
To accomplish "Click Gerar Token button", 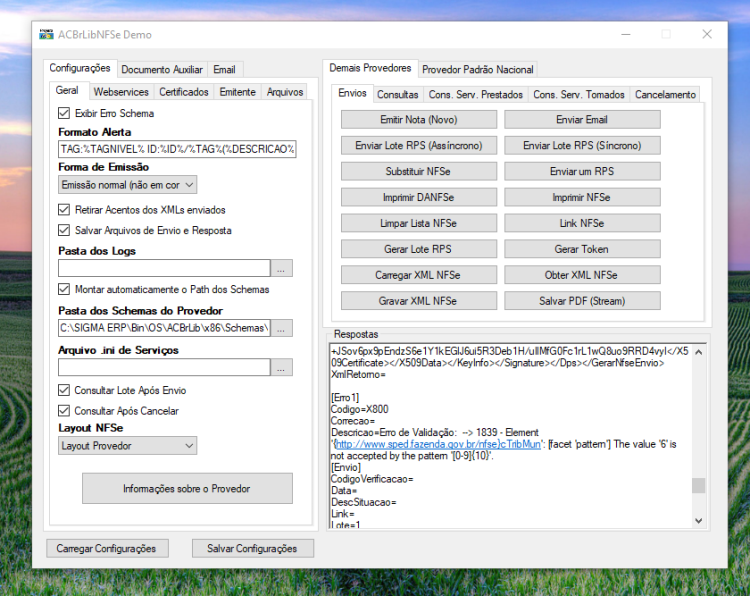I will point(582,249).
